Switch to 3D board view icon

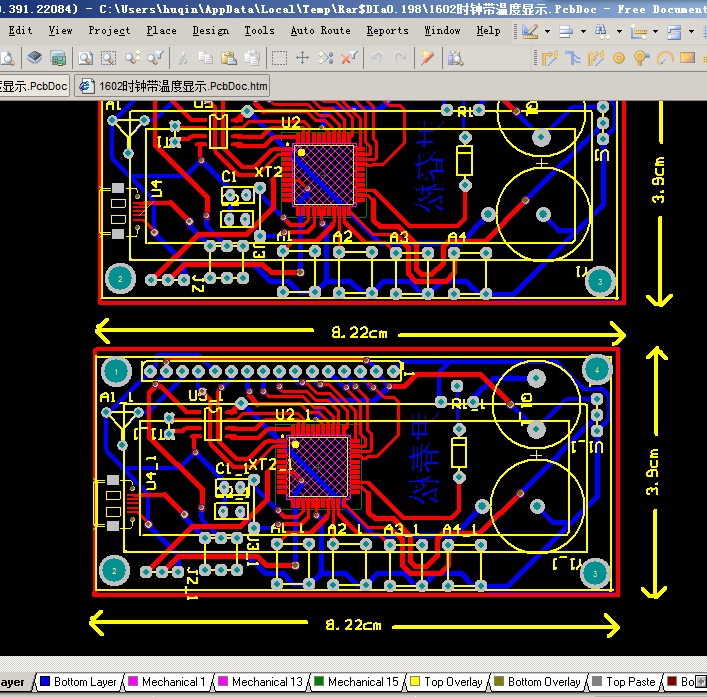35,58
